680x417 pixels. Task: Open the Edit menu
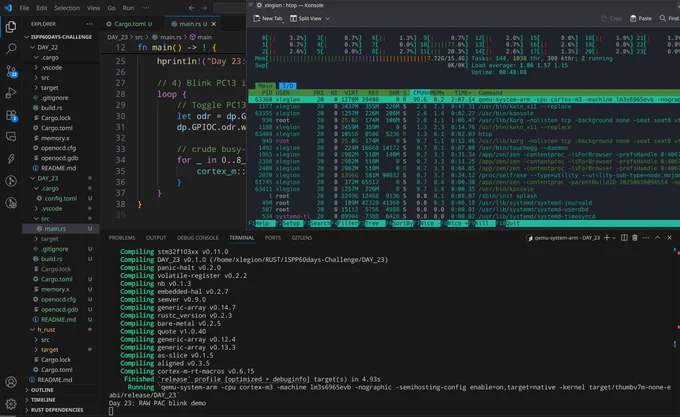tap(42, 8)
